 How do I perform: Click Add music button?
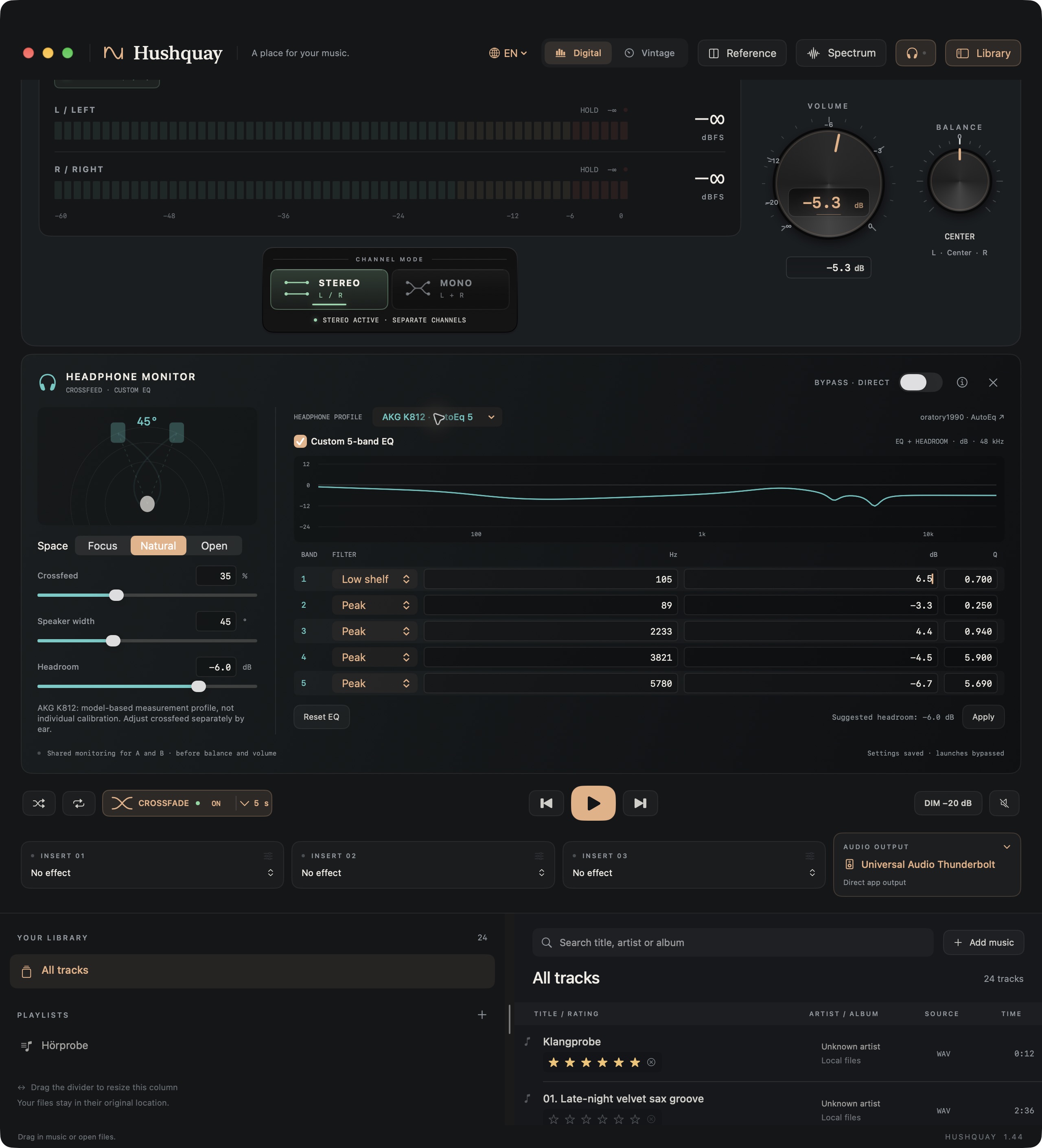click(983, 942)
